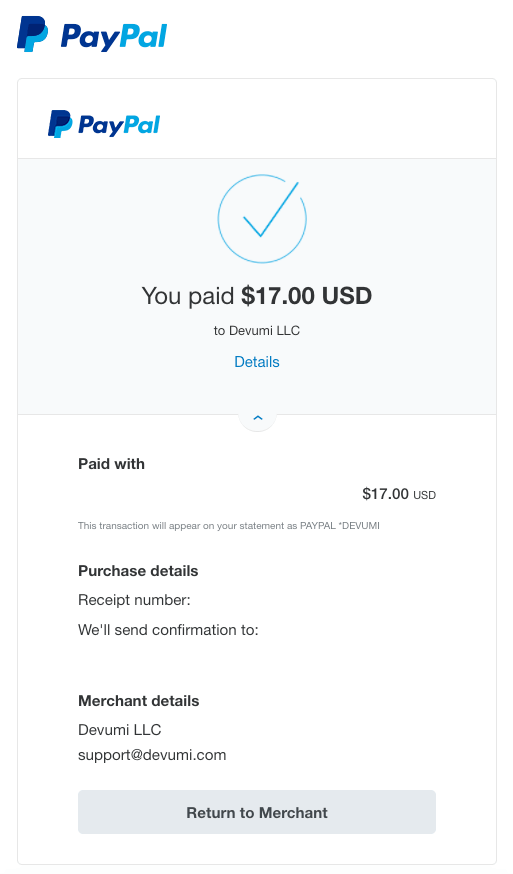The width and height of the screenshot is (513, 874).
Task: Open the Details link
Action: coord(256,362)
